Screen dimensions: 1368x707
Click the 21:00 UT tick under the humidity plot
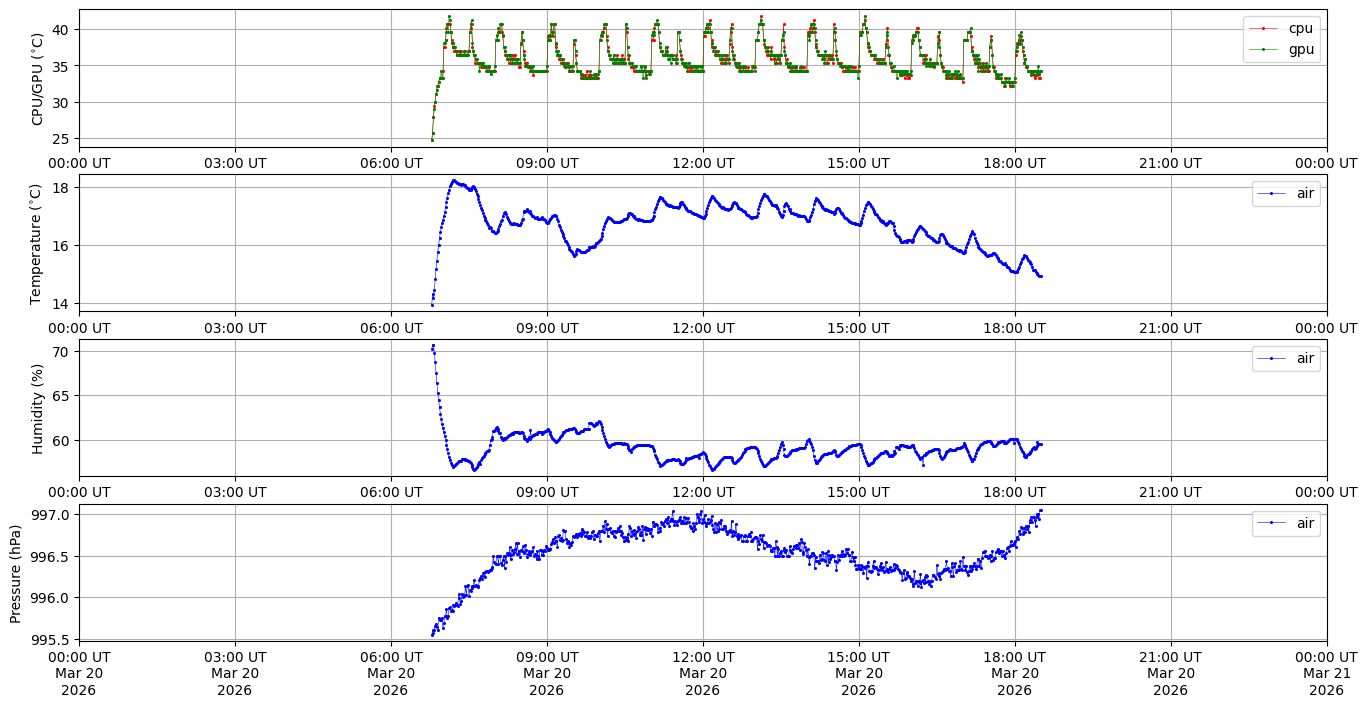click(x=1171, y=492)
